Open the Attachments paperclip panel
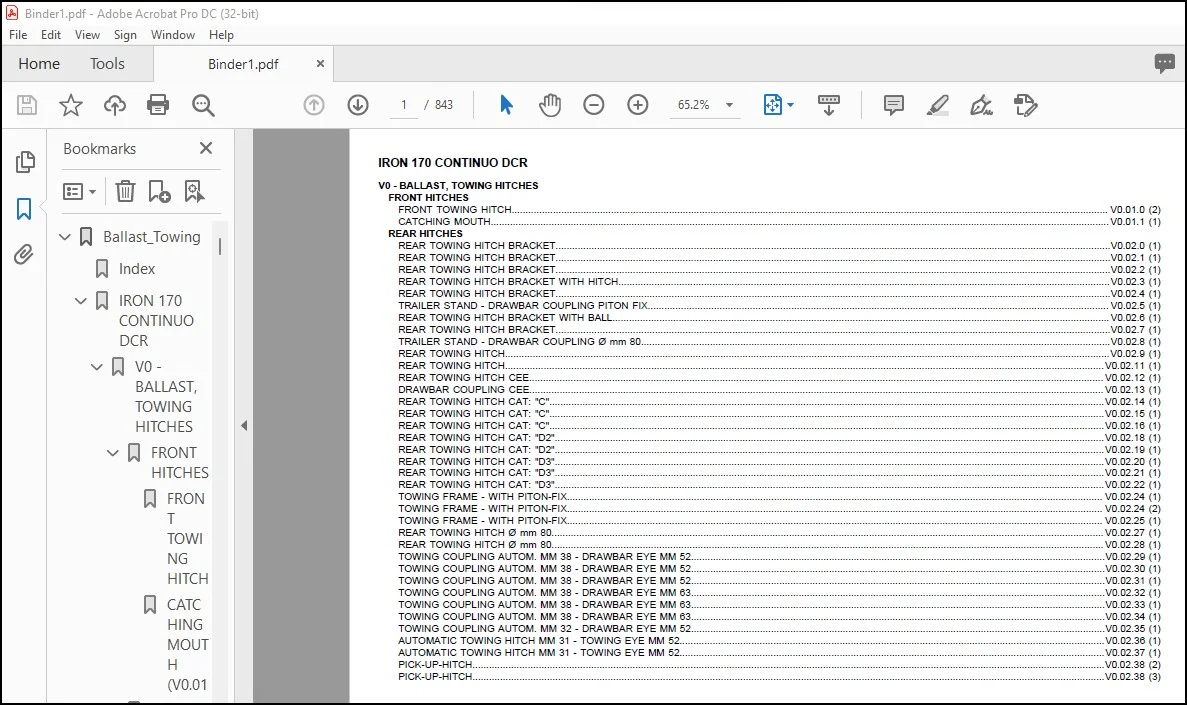Screen dimensions: 1187x705 (24, 254)
